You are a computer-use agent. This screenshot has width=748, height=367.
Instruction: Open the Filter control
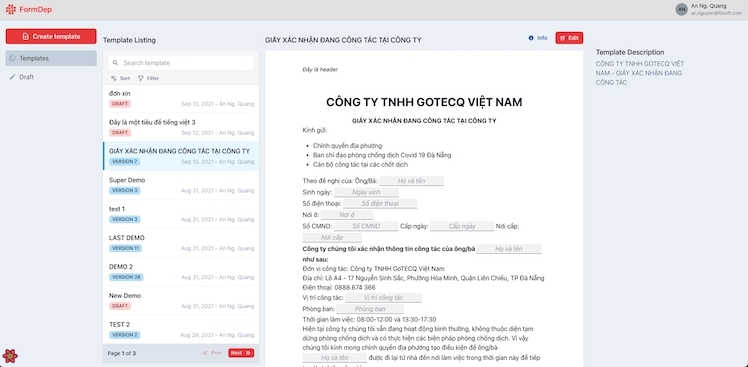148,78
